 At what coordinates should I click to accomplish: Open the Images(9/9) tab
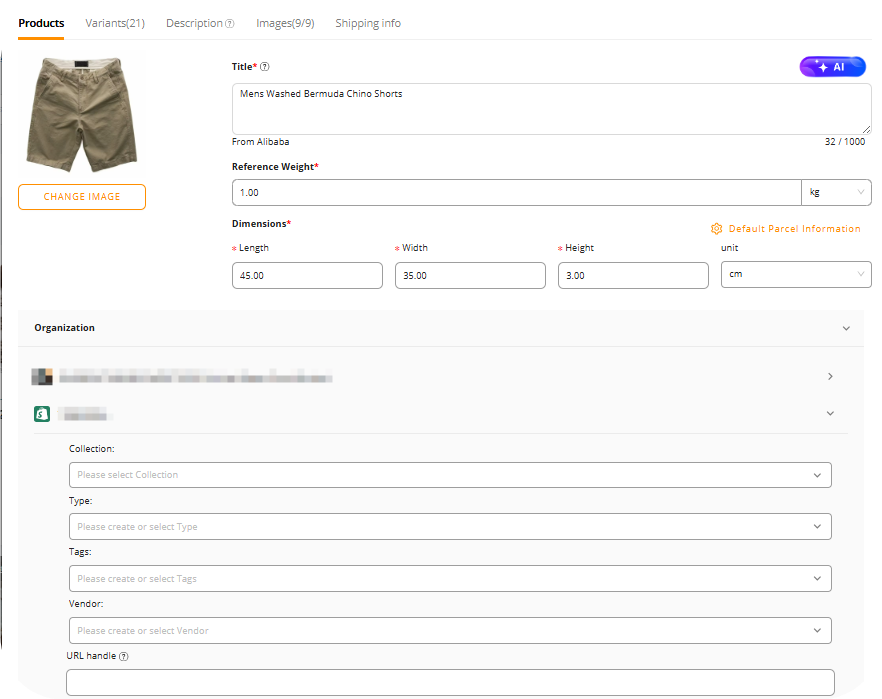click(285, 23)
